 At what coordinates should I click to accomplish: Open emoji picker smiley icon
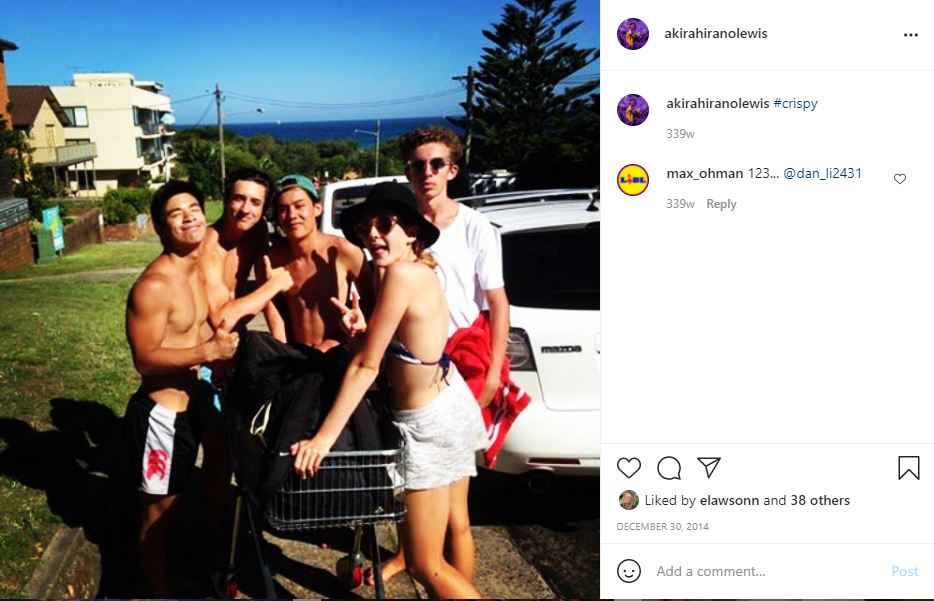coord(628,571)
